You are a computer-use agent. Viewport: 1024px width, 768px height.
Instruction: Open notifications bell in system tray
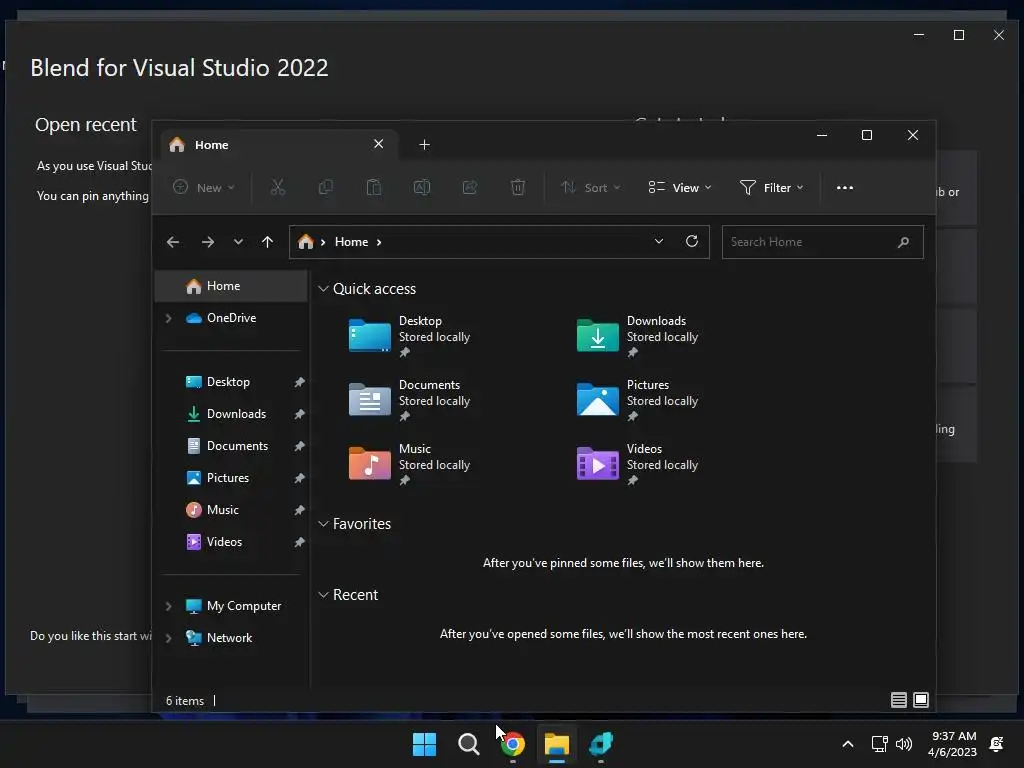click(997, 744)
